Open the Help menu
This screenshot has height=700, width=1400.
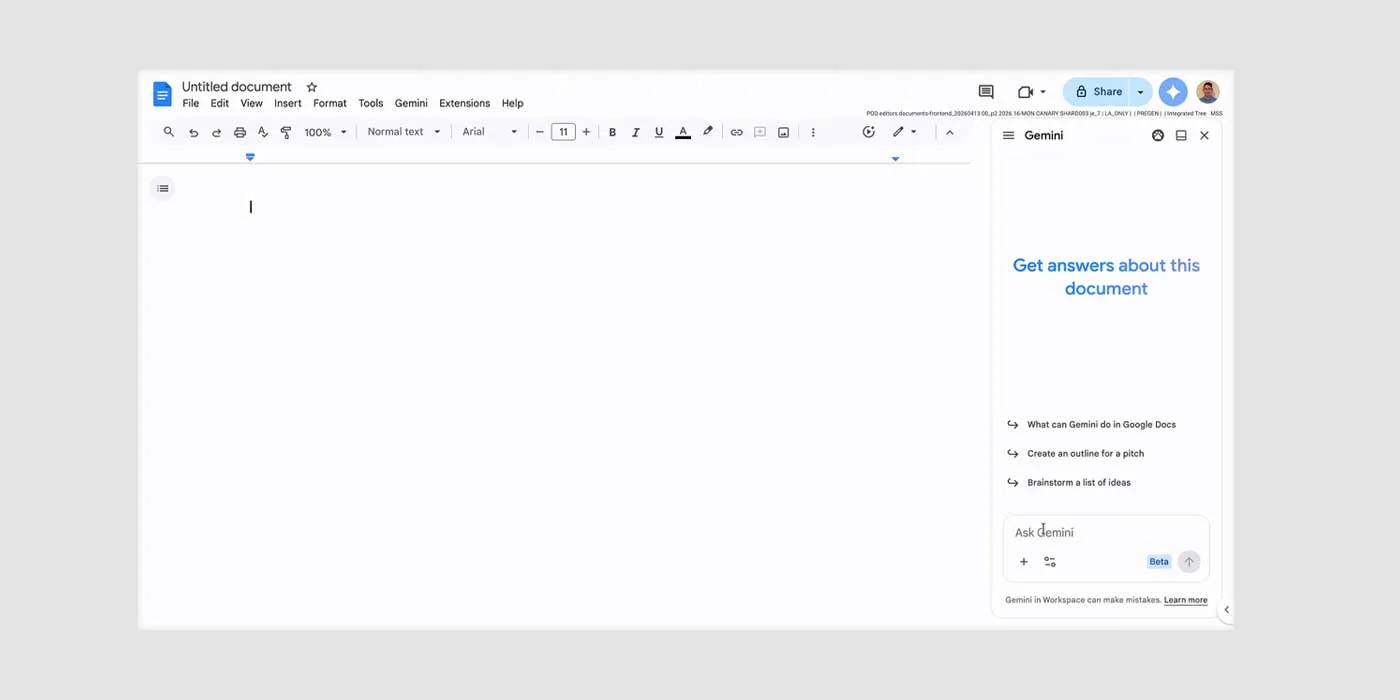pos(513,103)
